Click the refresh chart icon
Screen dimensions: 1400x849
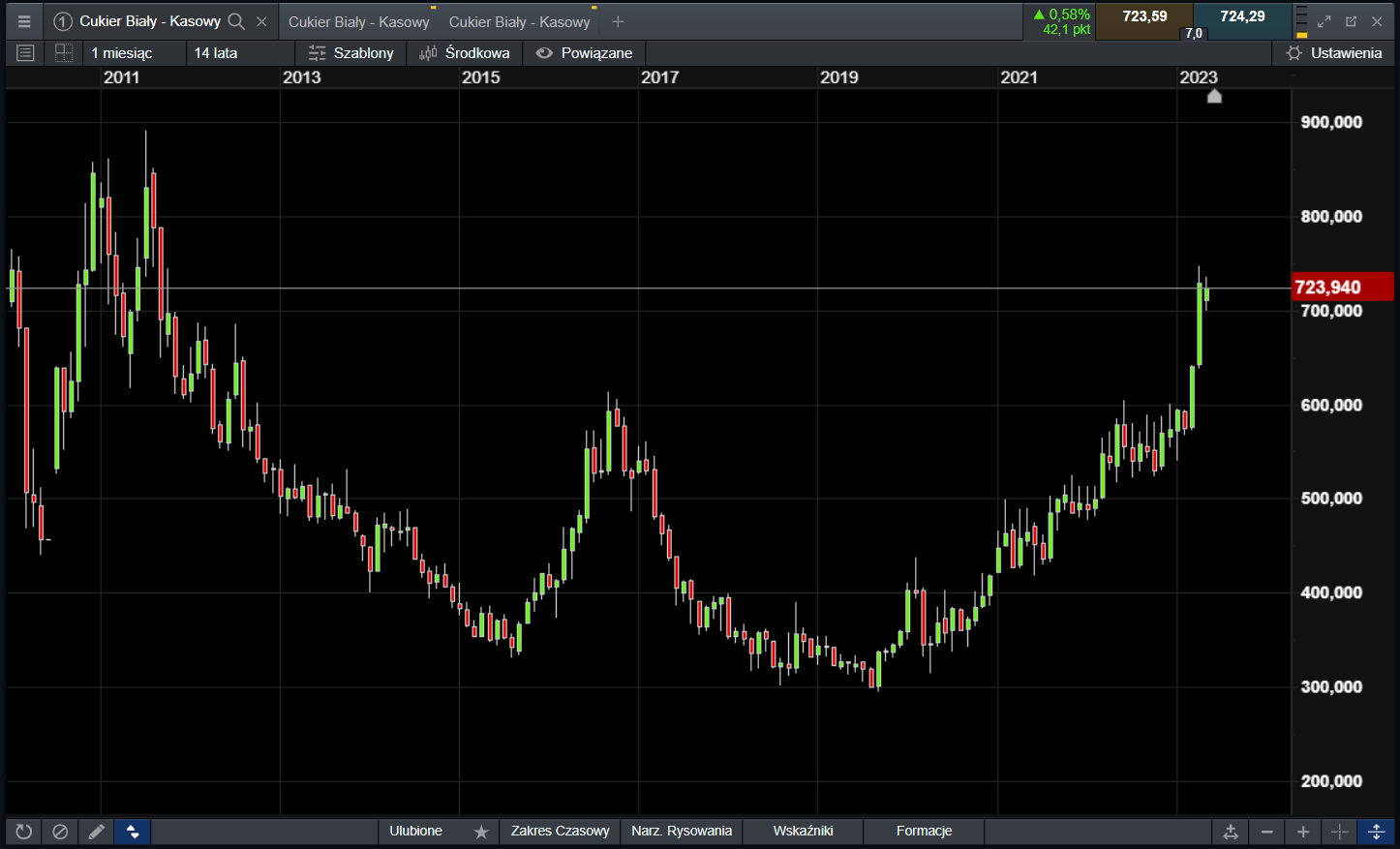tap(24, 832)
